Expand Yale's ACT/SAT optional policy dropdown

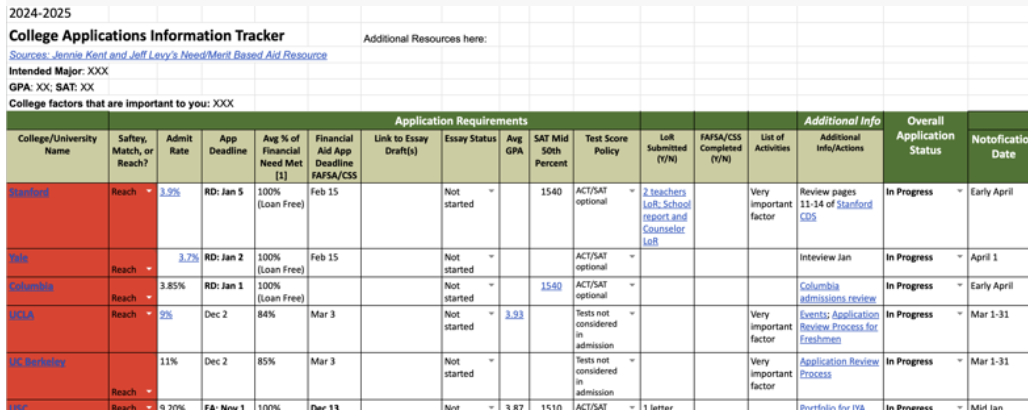coord(631,257)
